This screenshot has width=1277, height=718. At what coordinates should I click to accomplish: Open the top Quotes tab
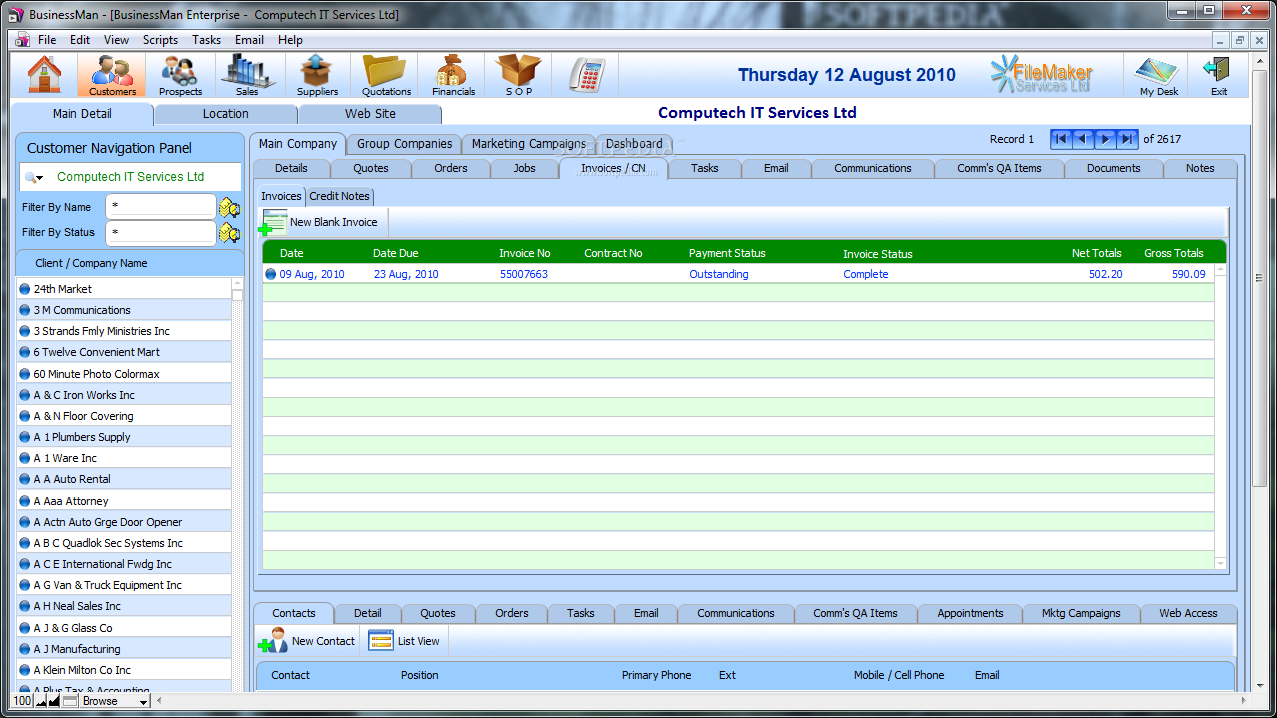coord(371,168)
